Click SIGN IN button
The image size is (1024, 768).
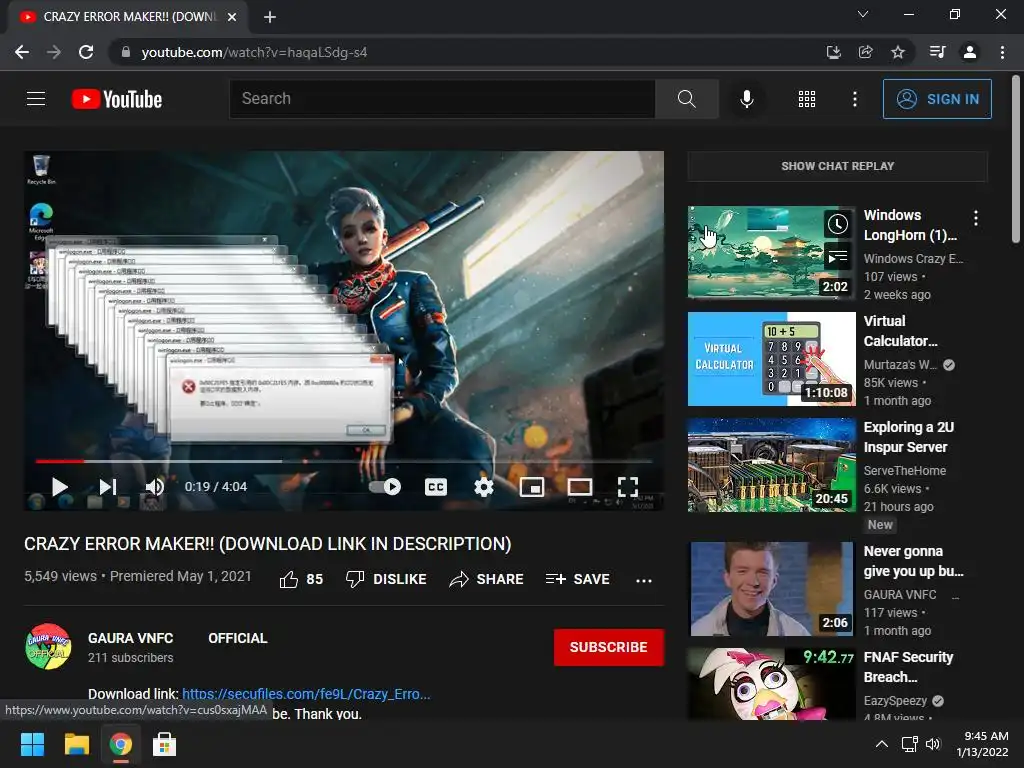click(937, 99)
